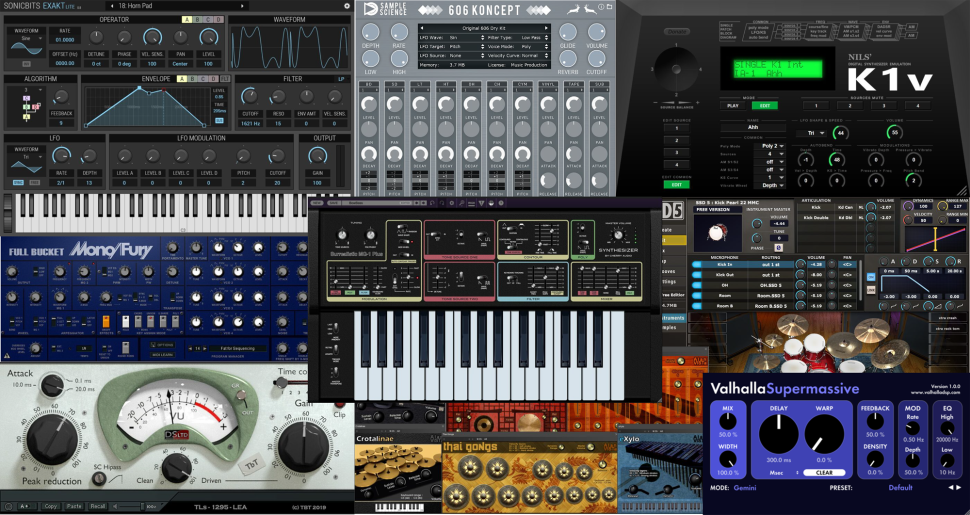Click the SSD5 kick drum thumbnail
The width and height of the screenshot is (970, 515).
click(718, 233)
